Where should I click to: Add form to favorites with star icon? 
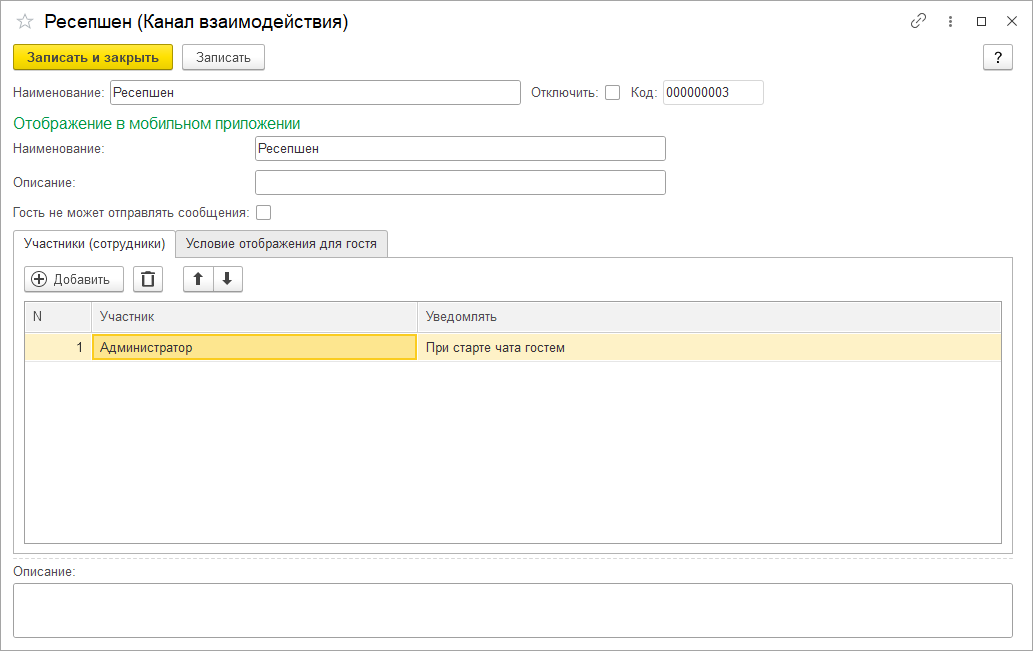24,22
